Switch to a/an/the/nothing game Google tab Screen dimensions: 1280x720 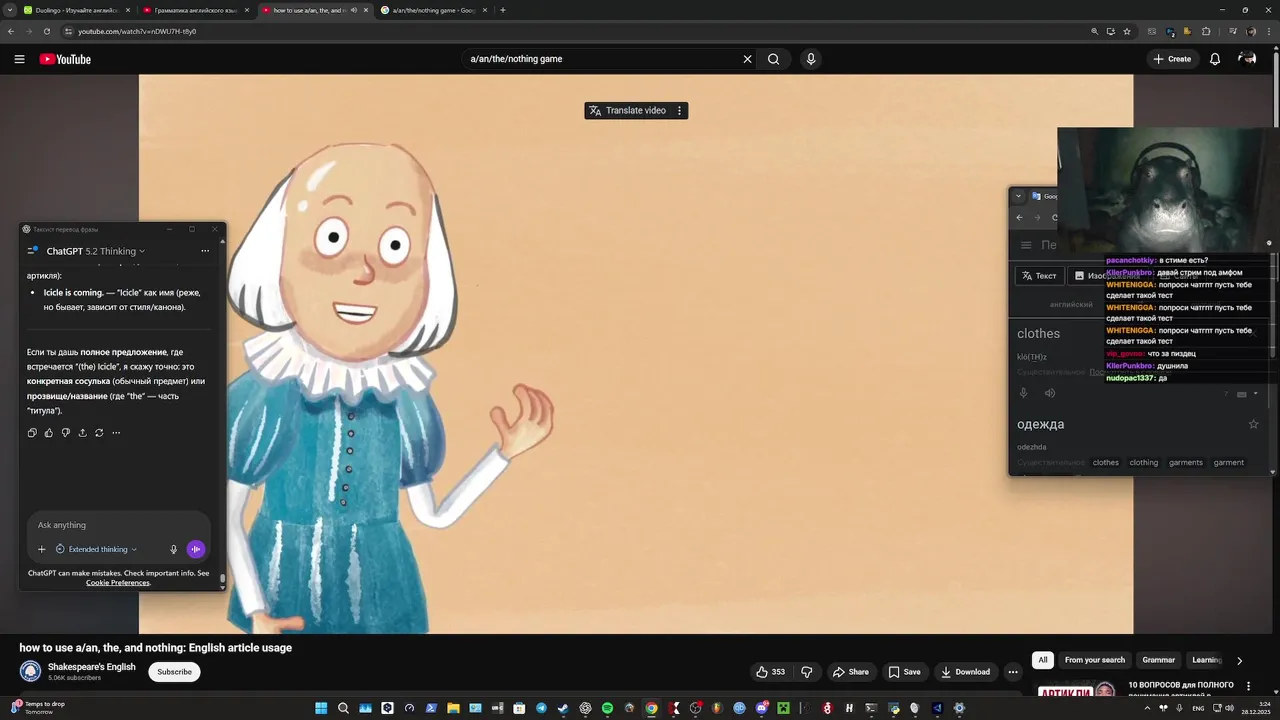(435, 10)
